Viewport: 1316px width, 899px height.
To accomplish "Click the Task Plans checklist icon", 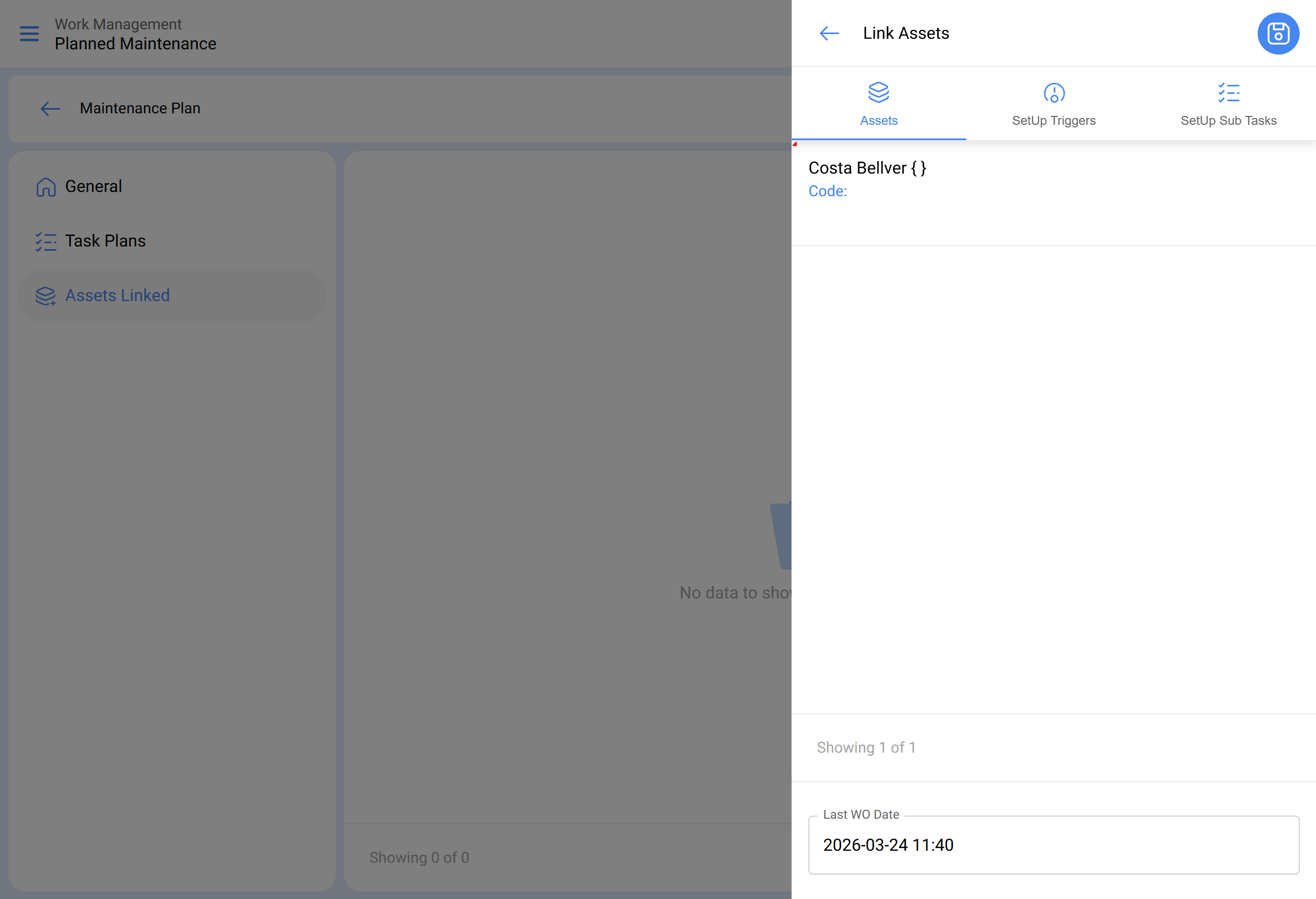I will point(46,242).
